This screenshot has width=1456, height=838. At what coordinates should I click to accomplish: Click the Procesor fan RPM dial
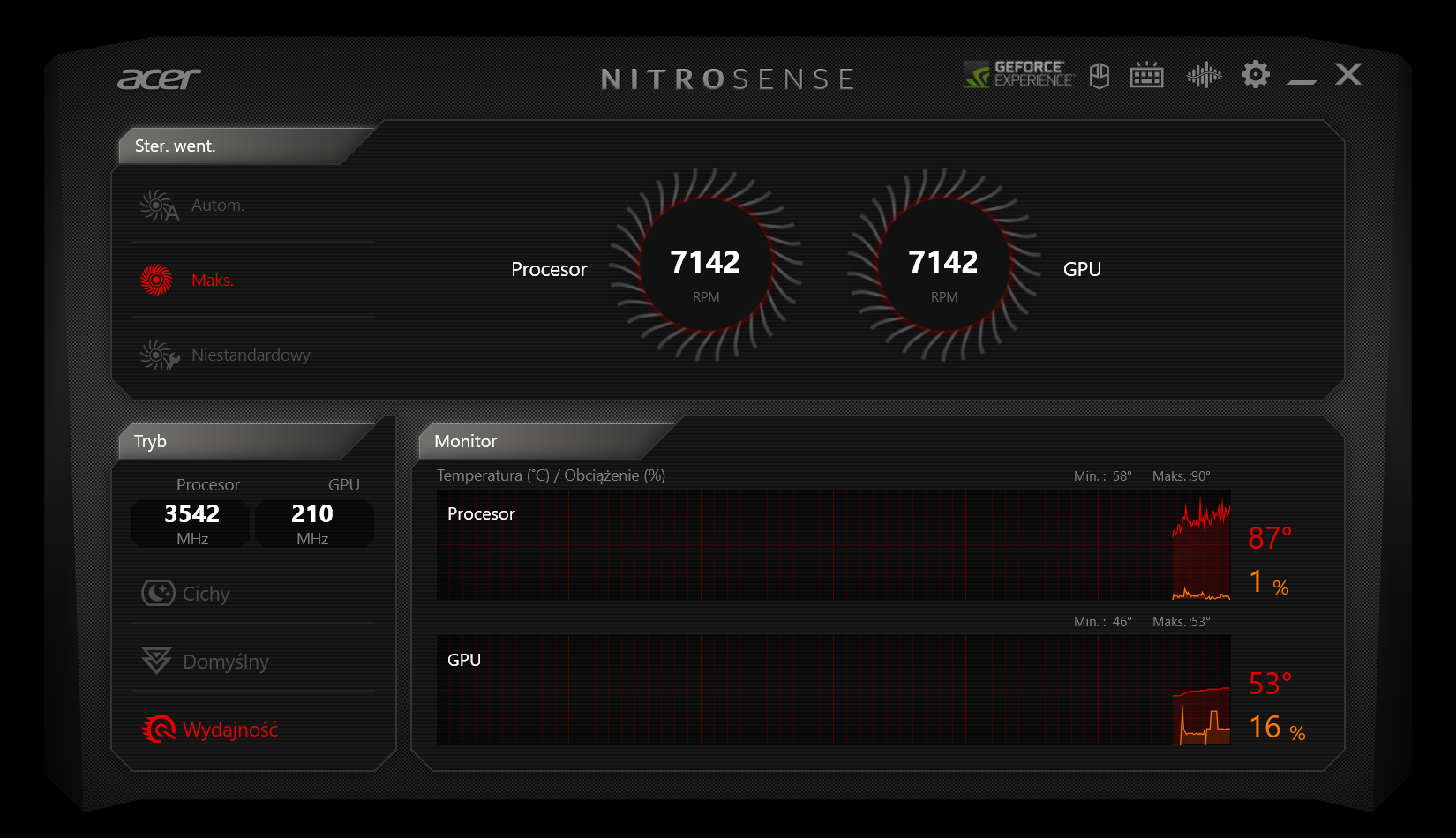(x=706, y=265)
